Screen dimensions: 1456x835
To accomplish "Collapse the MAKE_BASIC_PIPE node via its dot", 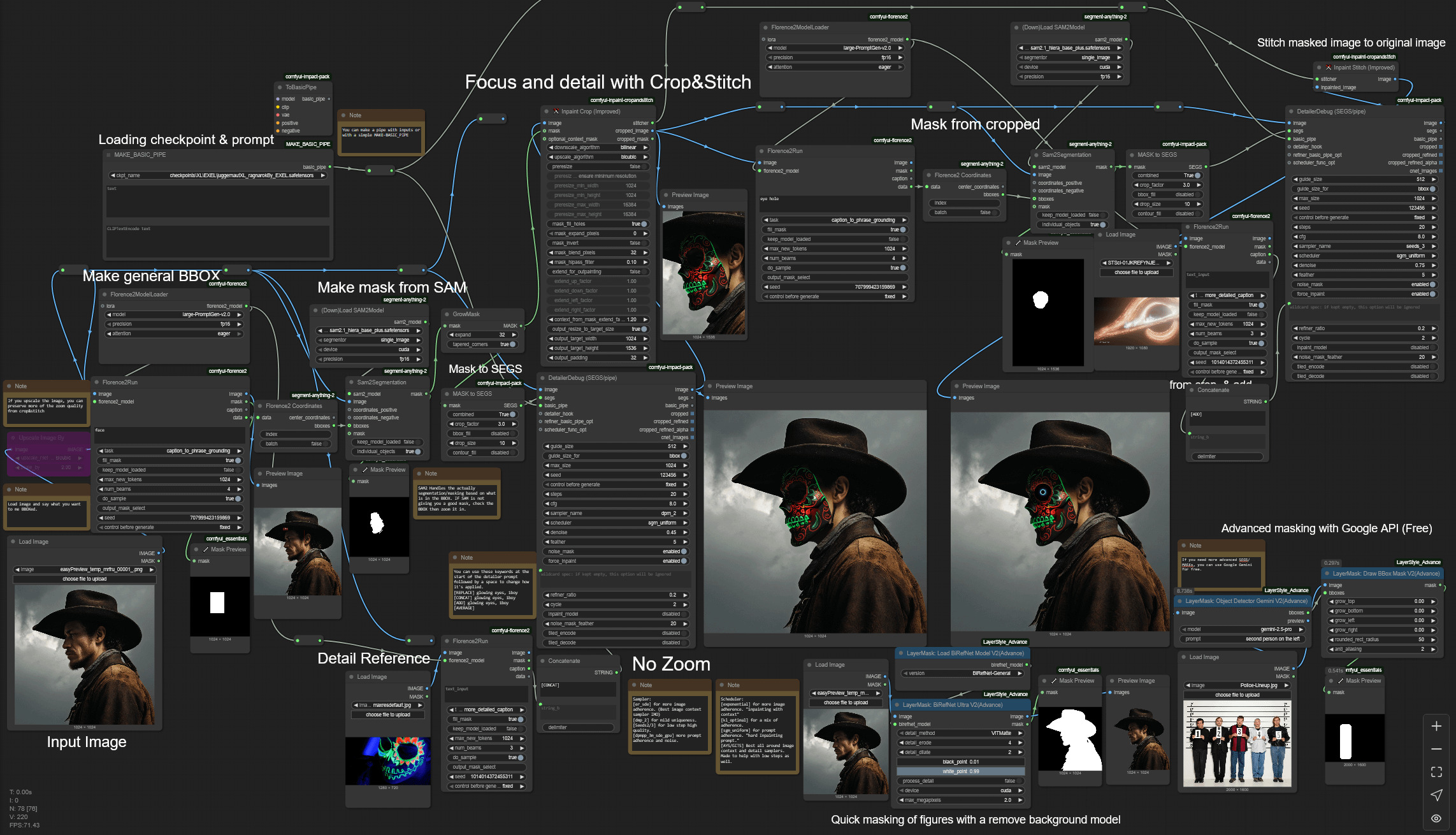I will point(108,155).
